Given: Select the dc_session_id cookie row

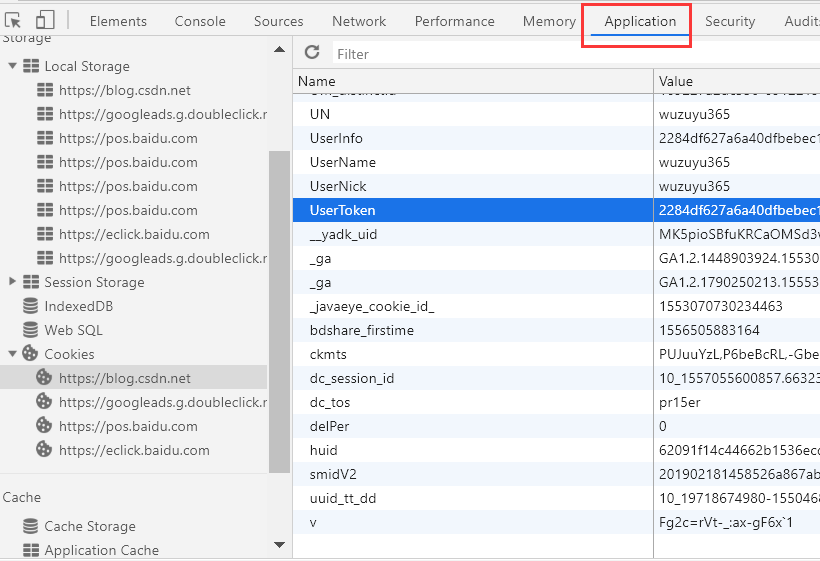Looking at the screenshot, I should tap(556, 378).
